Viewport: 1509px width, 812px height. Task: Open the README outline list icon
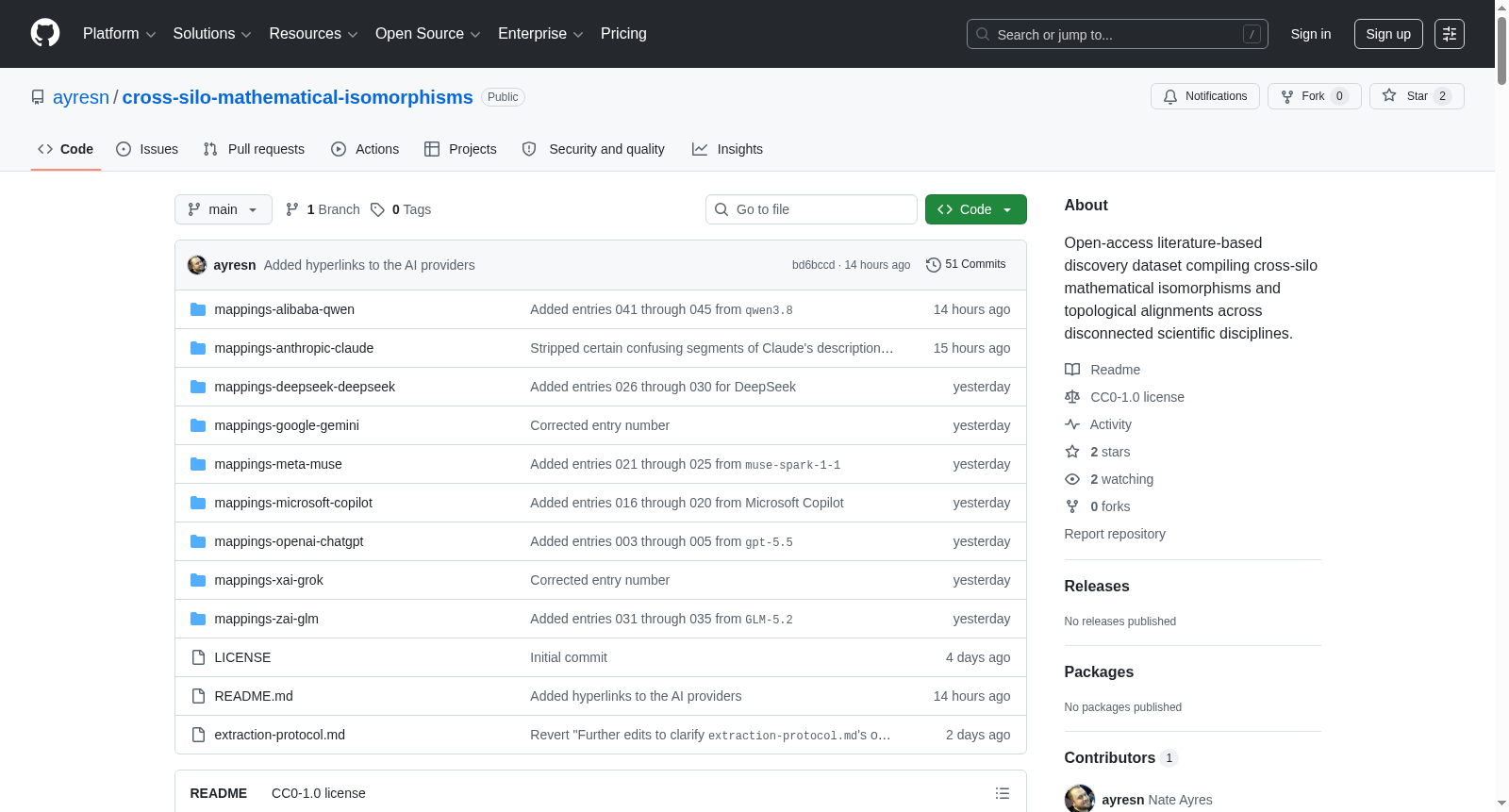(x=1003, y=794)
